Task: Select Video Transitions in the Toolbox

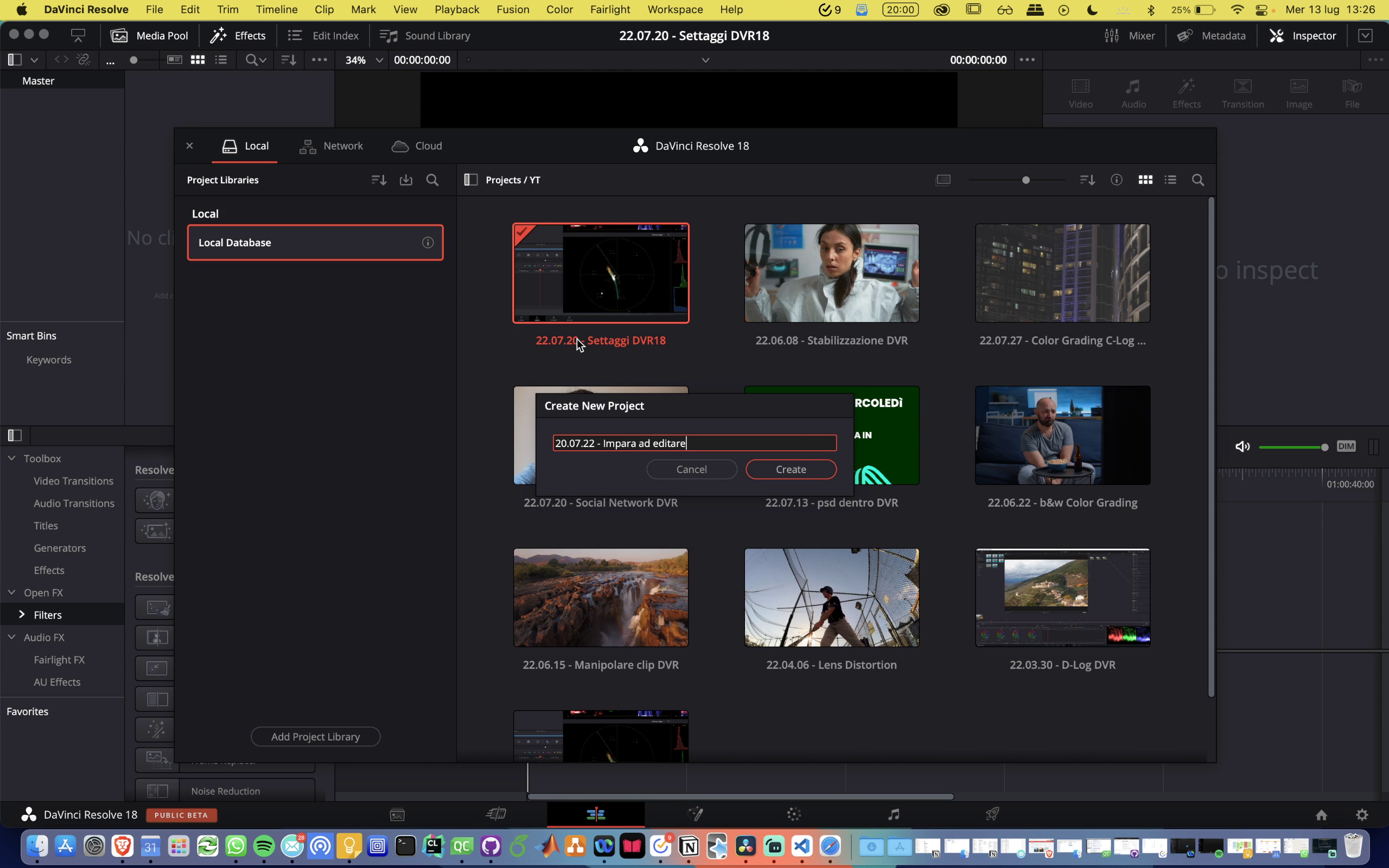Action: tap(73, 481)
